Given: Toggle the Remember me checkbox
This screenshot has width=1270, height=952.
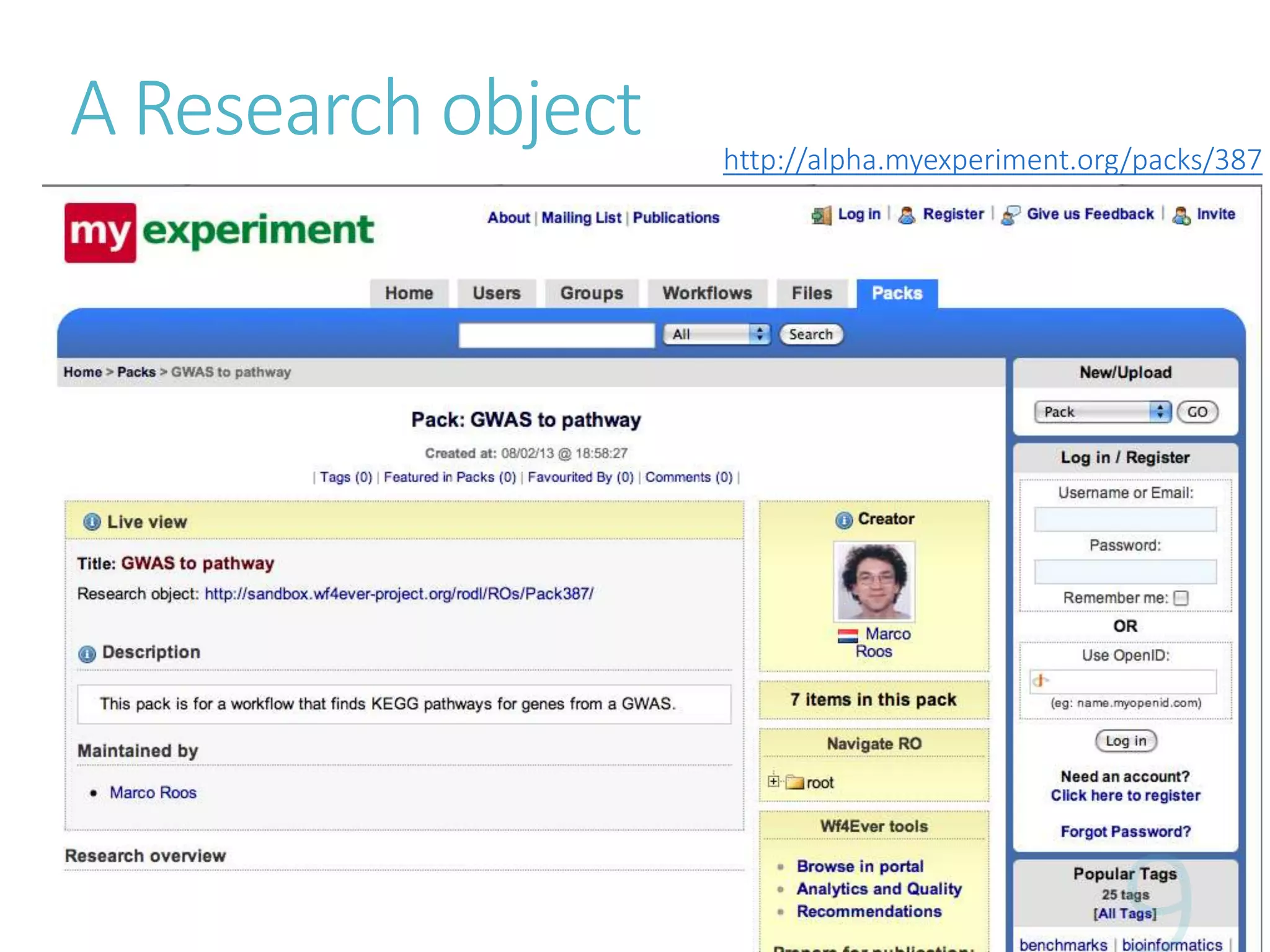Looking at the screenshot, I should pos(1181,598).
